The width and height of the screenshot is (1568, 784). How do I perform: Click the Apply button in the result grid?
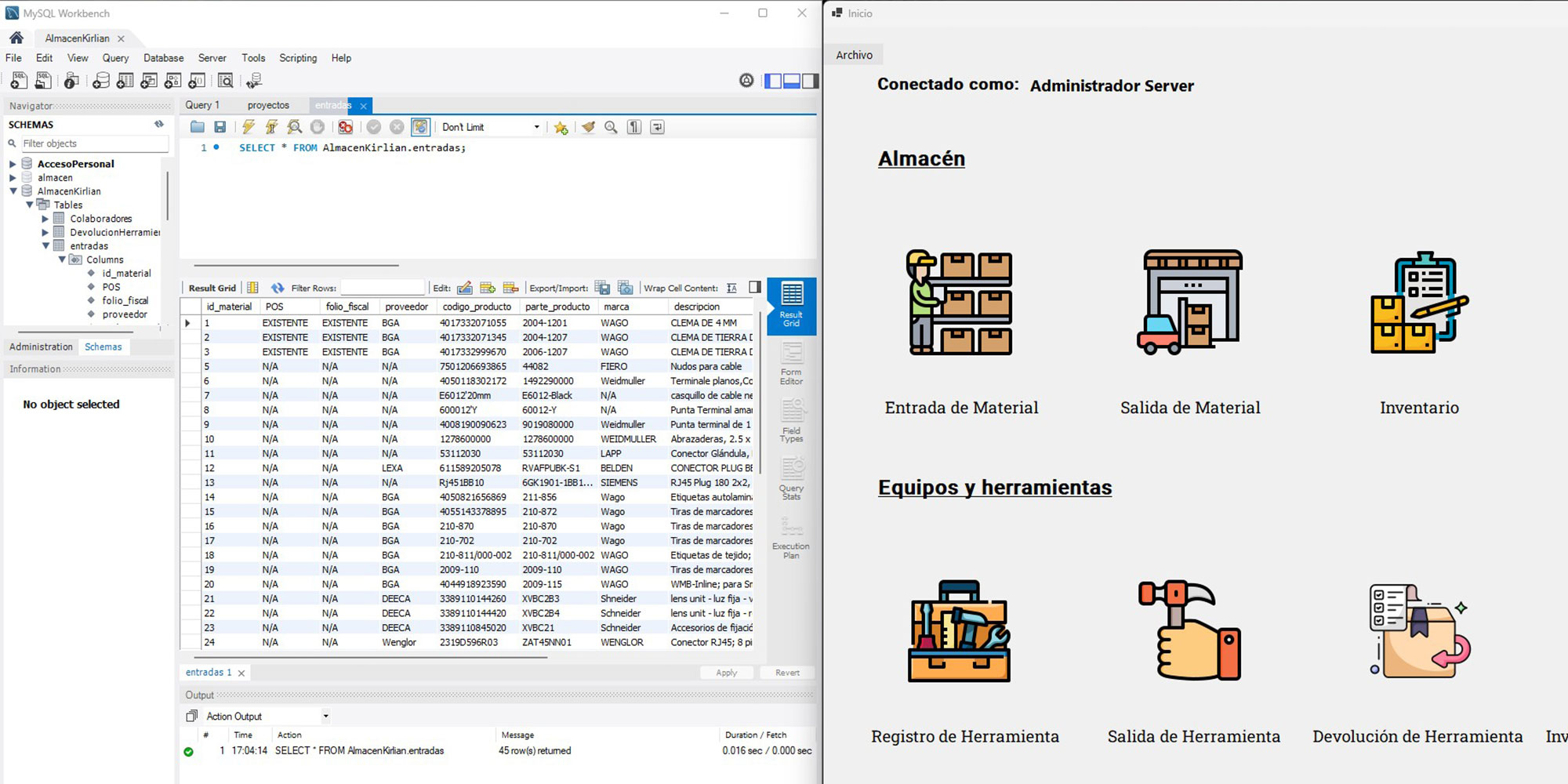click(725, 672)
